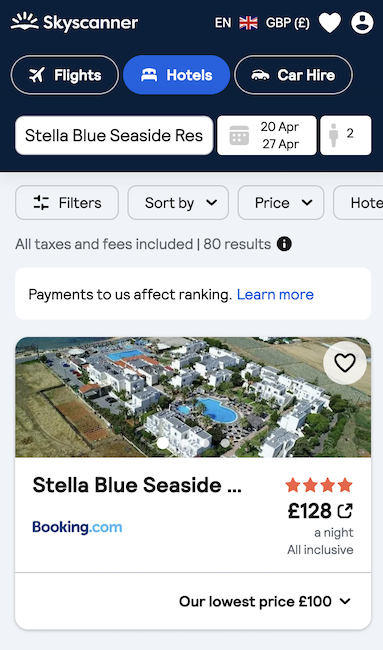Open the Stella Blue resort aerial photo
The width and height of the screenshot is (383, 650).
tap(193, 397)
